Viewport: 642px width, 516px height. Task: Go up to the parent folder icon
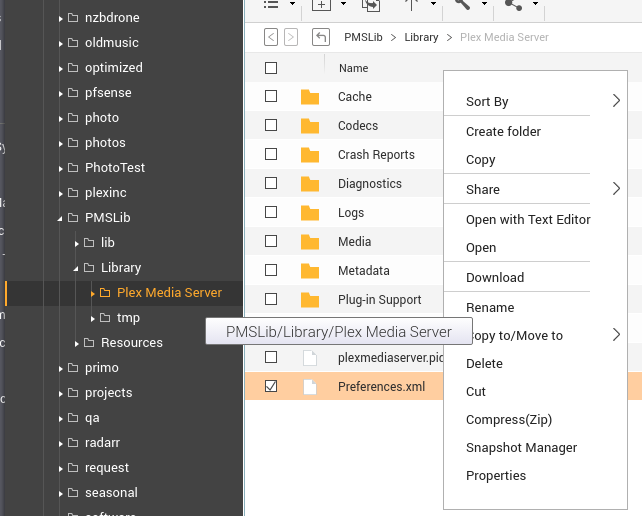click(x=321, y=37)
